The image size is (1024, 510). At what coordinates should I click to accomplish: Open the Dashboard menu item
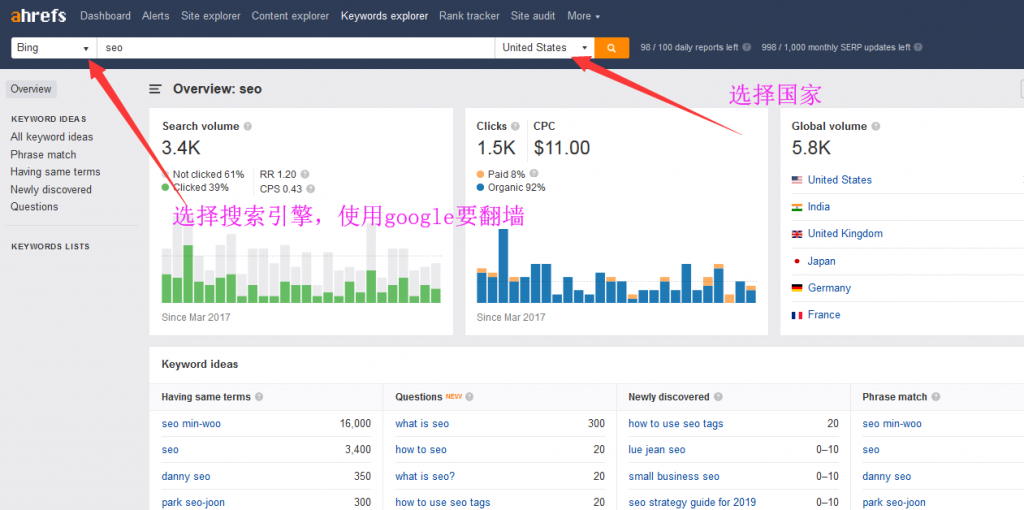coord(105,16)
